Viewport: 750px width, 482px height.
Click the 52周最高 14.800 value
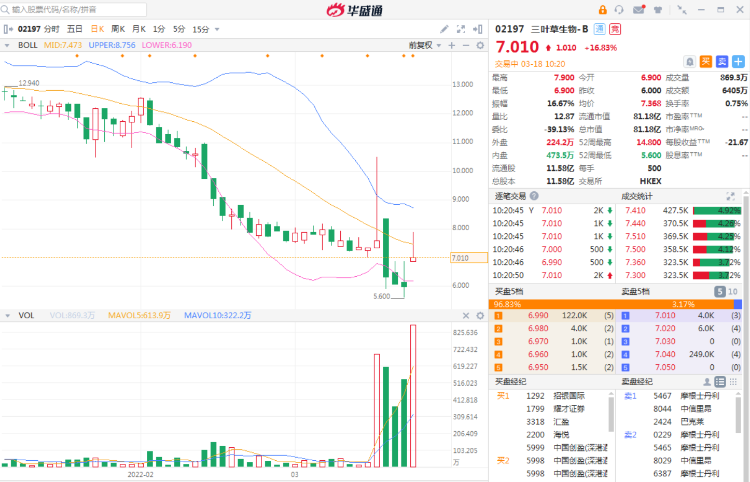tap(648, 142)
